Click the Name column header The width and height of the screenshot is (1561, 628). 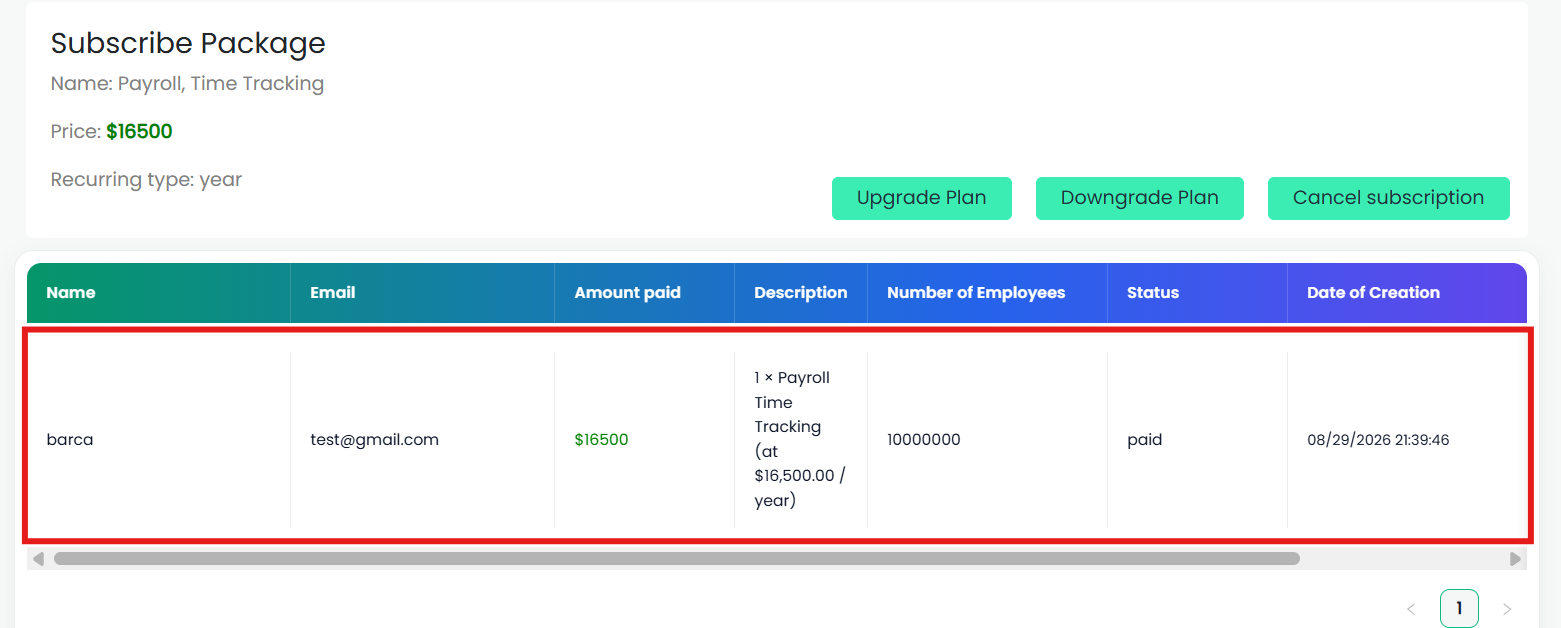point(159,293)
